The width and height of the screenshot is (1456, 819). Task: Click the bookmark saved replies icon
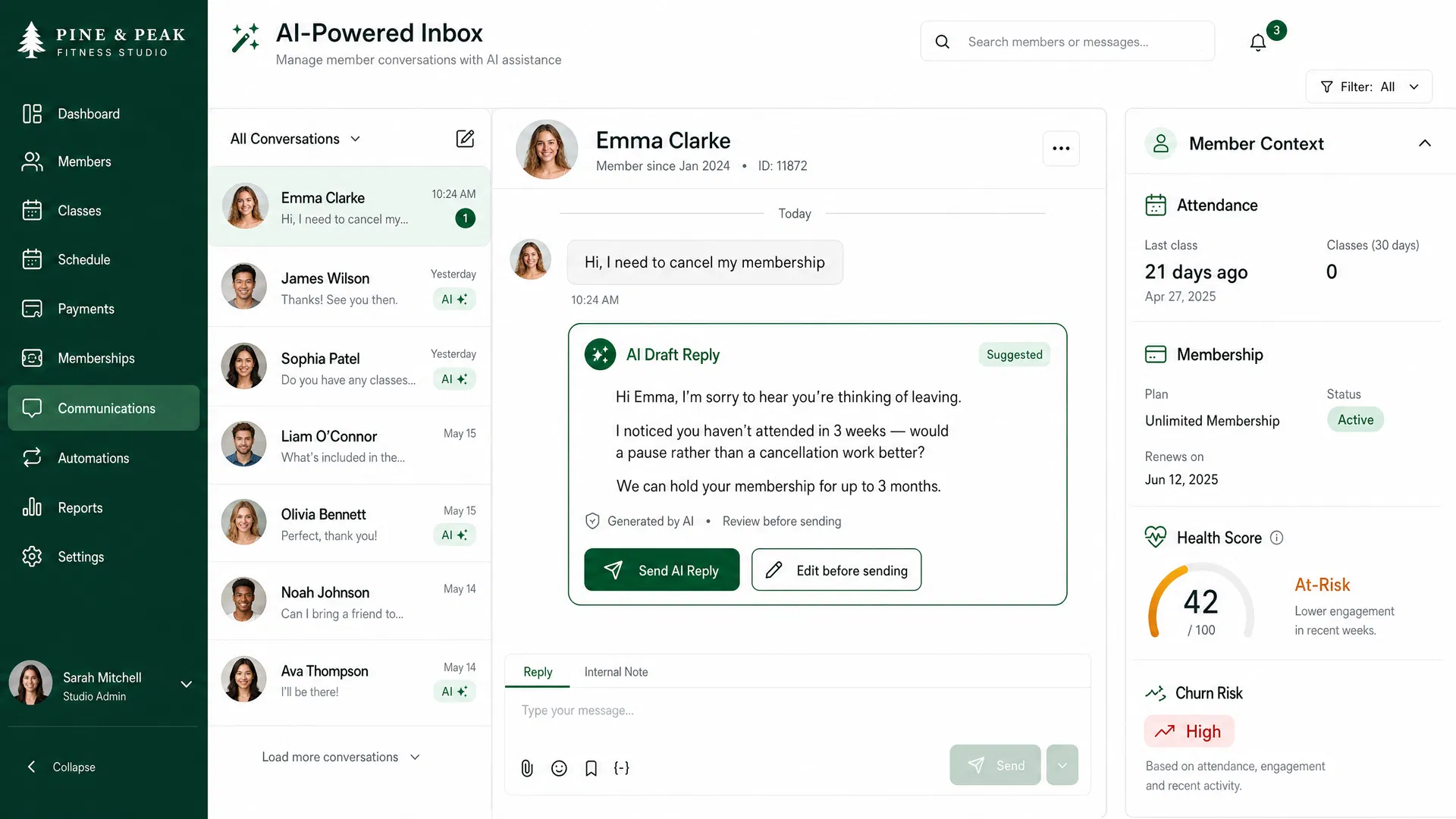click(591, 768)
